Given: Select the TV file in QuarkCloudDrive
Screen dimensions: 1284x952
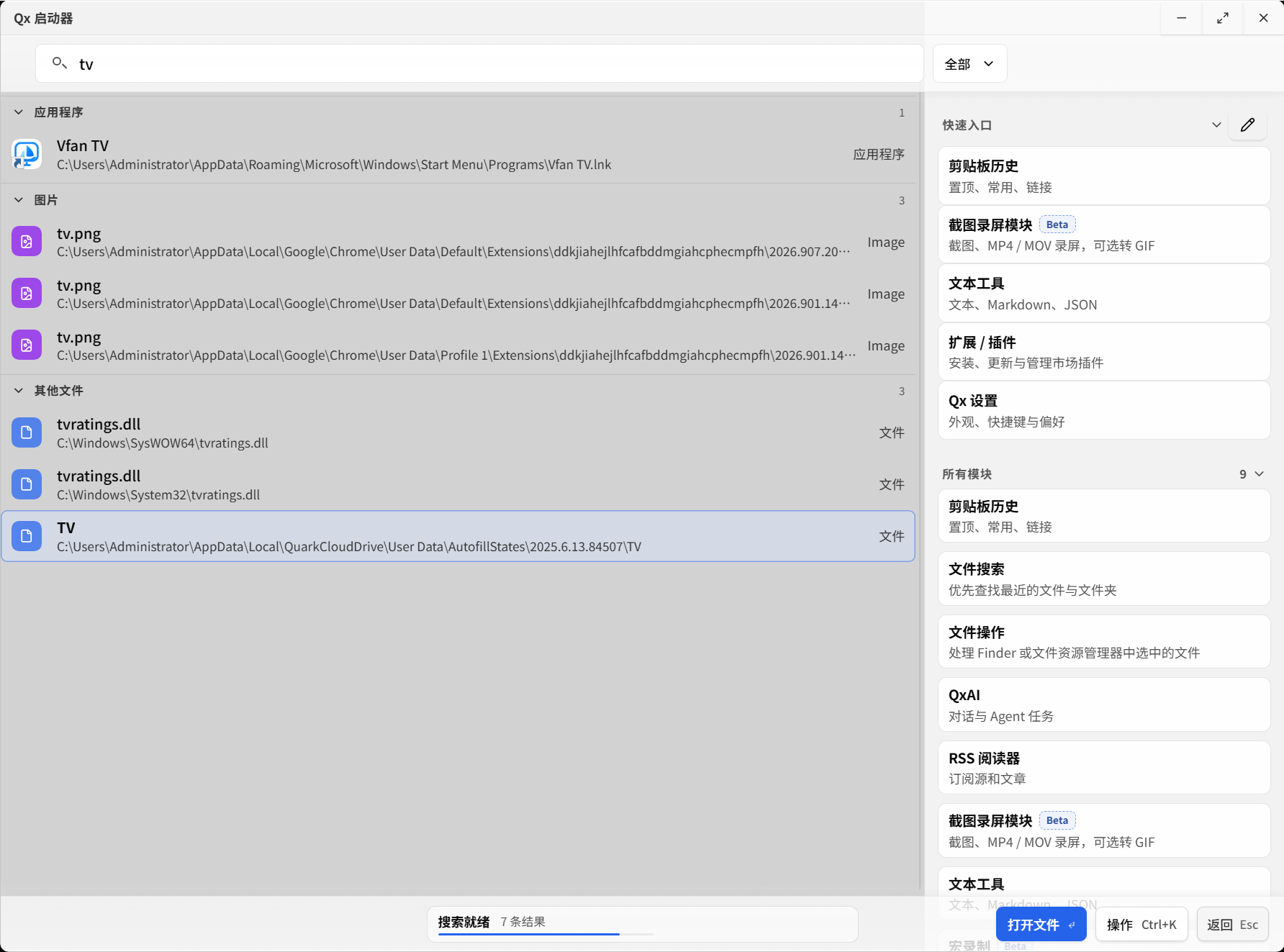Looking at the screenshot, I should pyautogui.click(x=458, y=536).
